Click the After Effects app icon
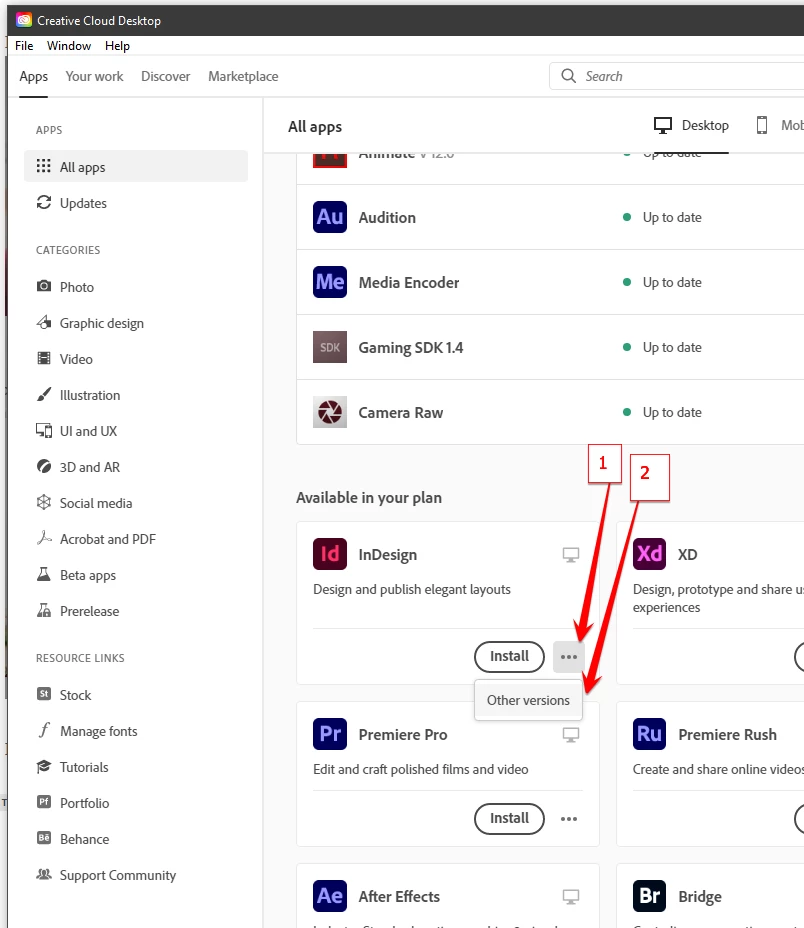This screenshot has width=804, height=928. pos(330,896)
